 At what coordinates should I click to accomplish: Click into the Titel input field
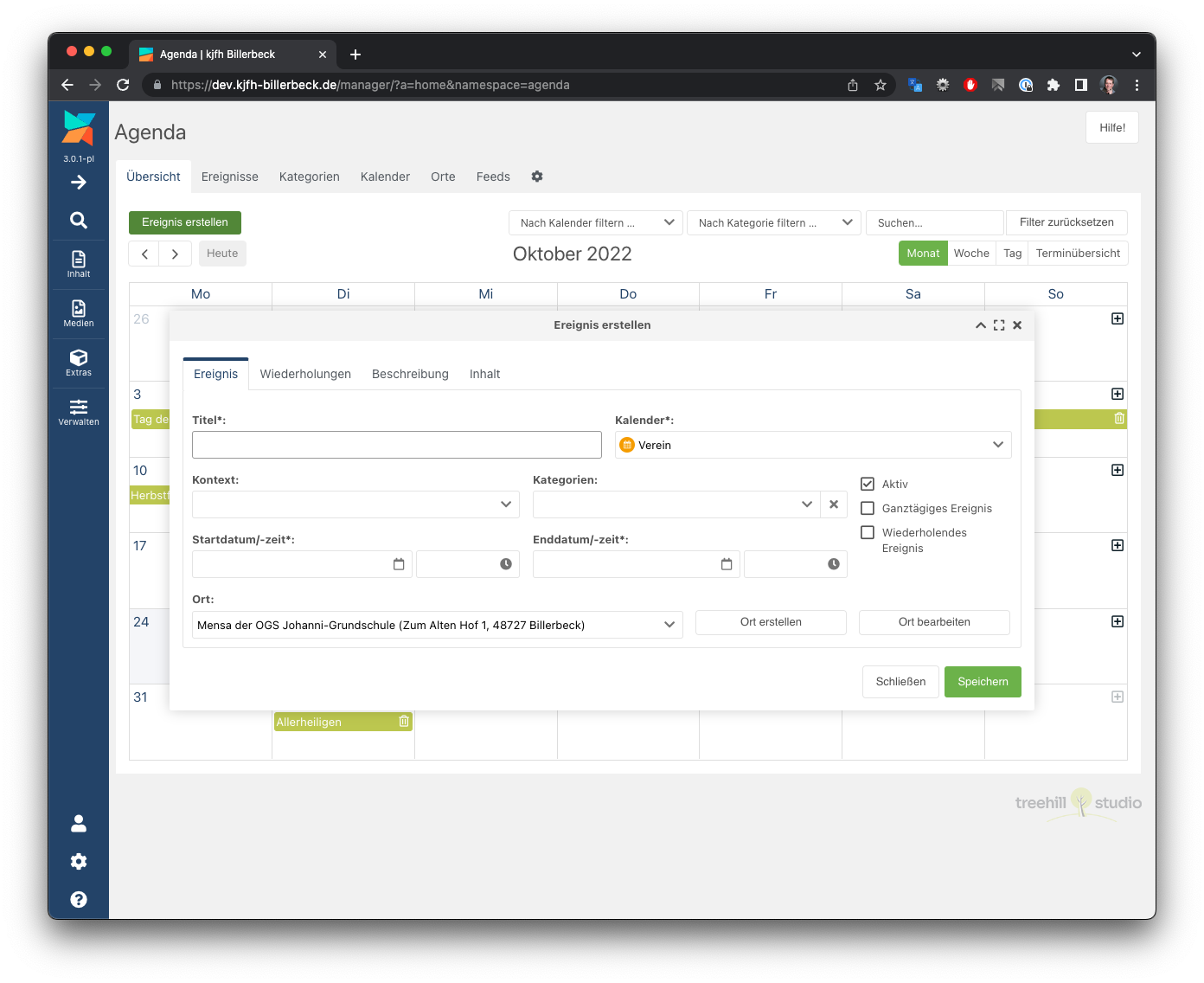pyautogui.click(x=397, y=445)
